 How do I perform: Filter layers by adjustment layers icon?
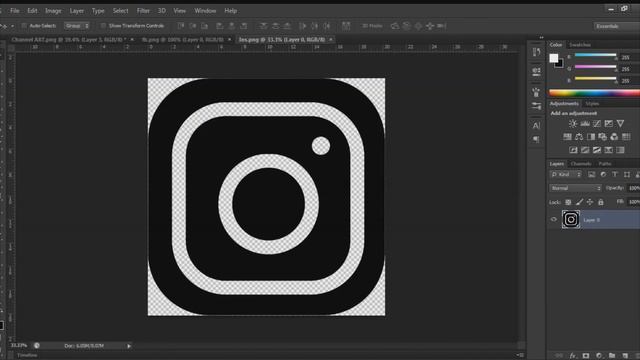[x=603, y=175]
